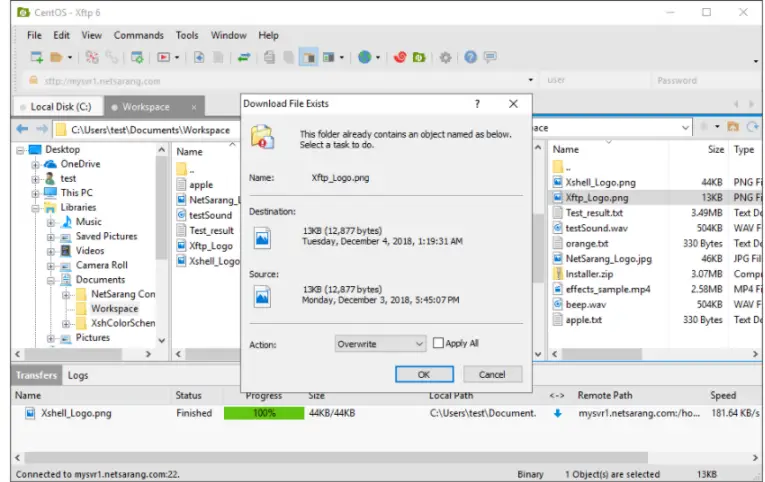Image resolution: width=765 pixels, height=482 pixels.
Task: Open the File menu
Action: point(34,35)
